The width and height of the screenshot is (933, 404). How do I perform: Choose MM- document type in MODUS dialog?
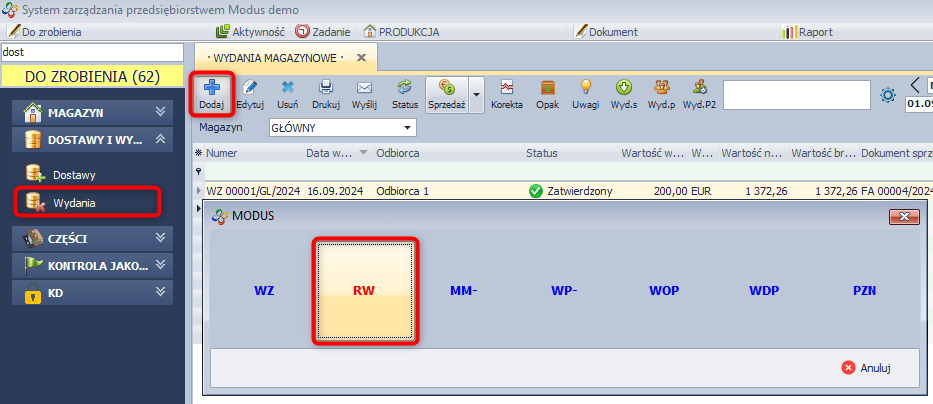(464, 291)
